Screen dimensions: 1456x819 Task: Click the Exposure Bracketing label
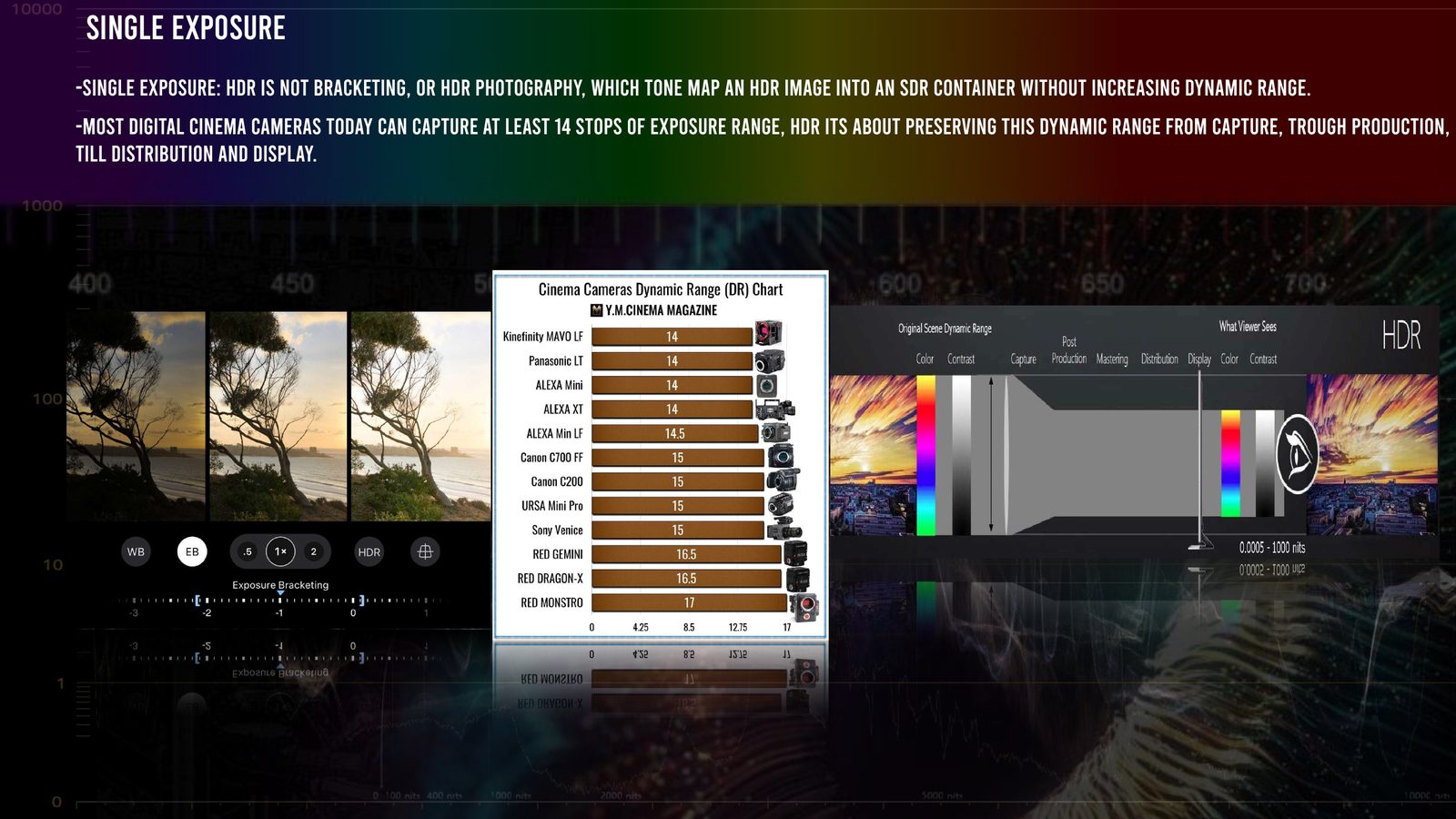pyautogui.click(x=280, y=585)
